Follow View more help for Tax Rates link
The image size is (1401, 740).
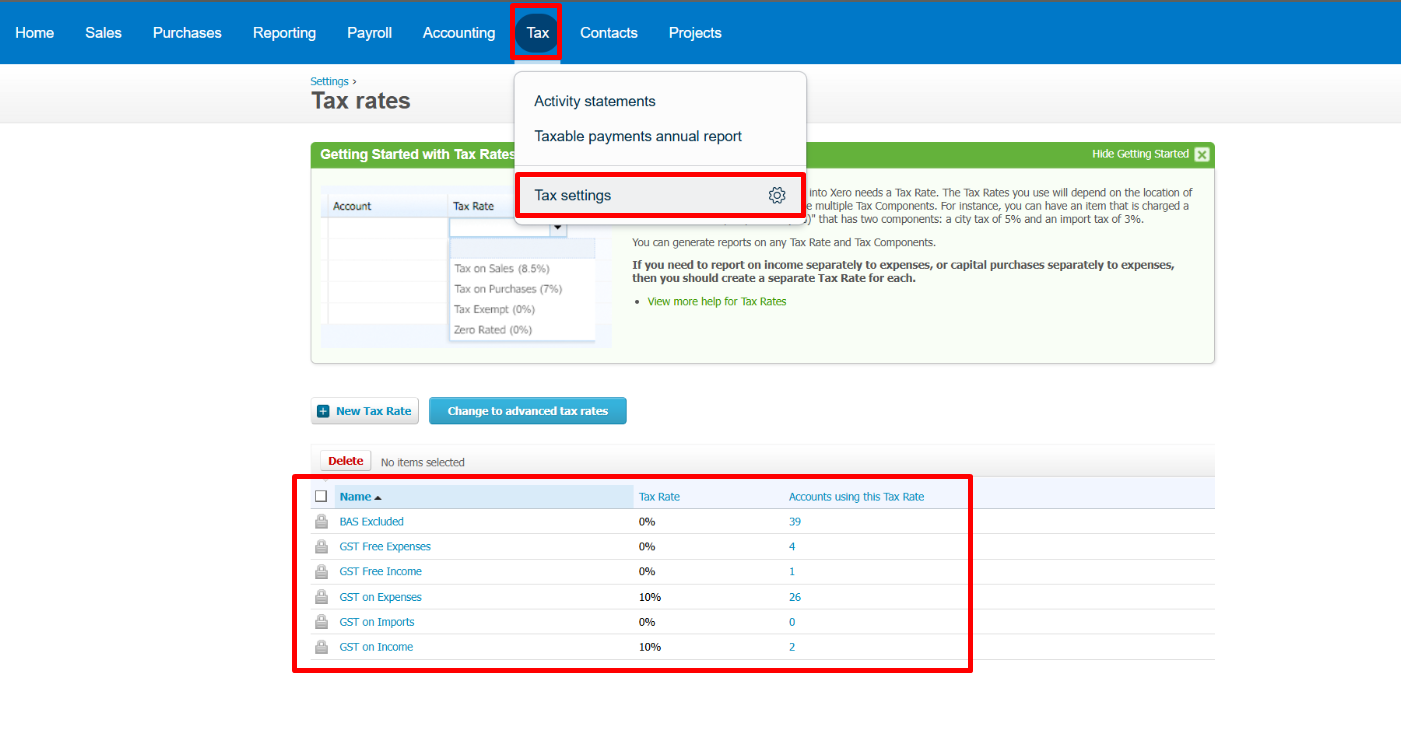tap(716, 301)
